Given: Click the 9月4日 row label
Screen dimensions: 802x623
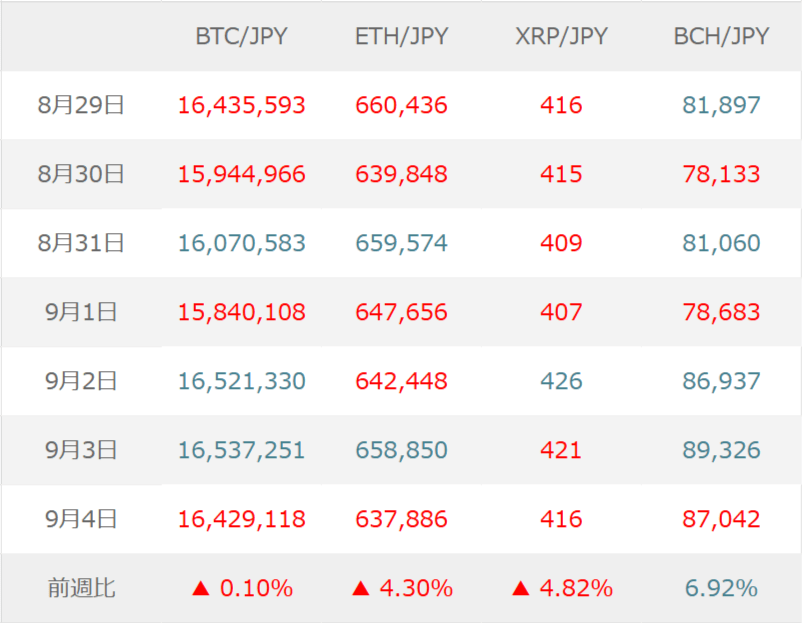Looking at the screenshot, I should [81, 519].
